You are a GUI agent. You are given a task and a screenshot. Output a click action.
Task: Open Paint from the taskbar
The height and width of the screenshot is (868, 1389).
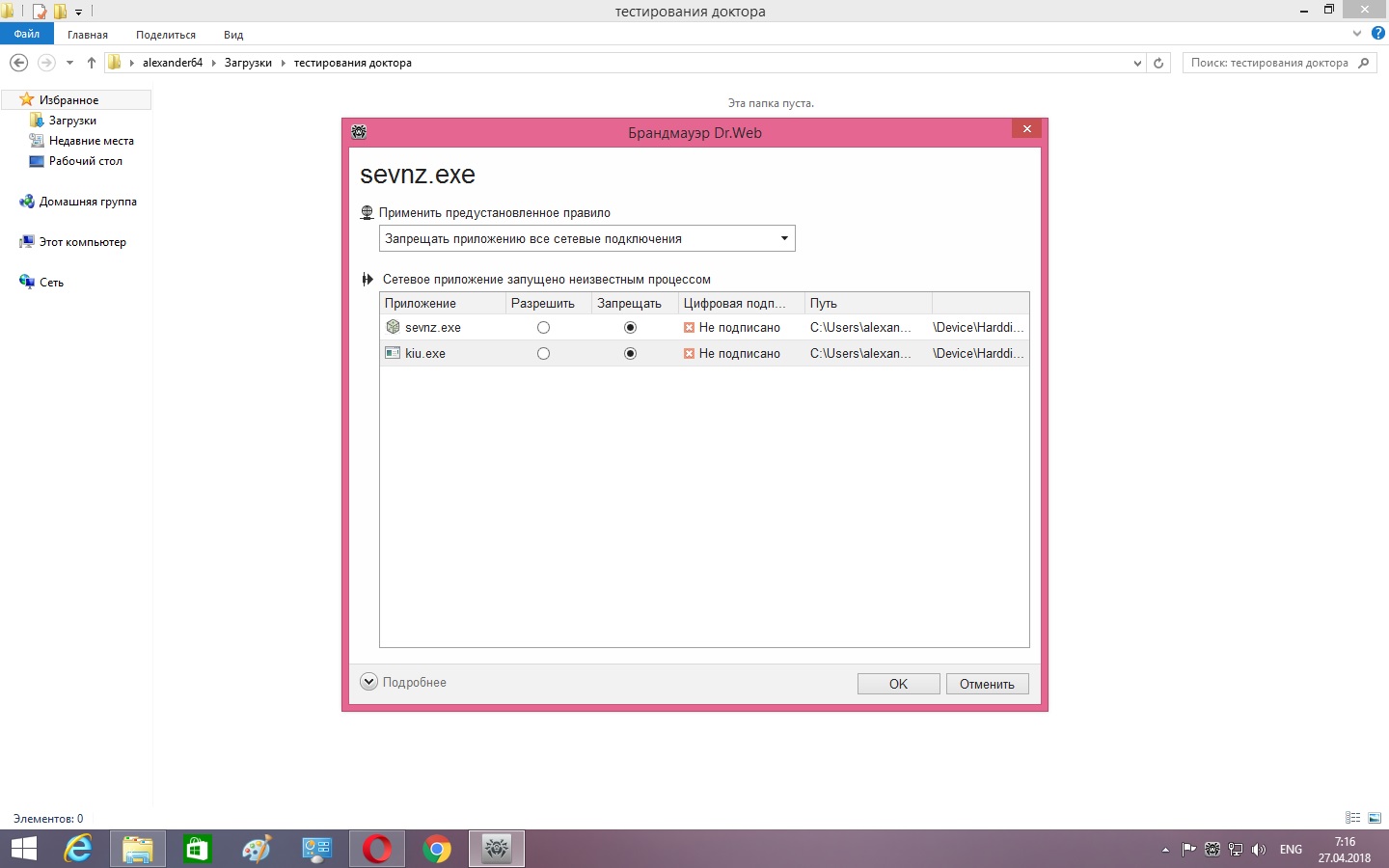pyautogui.click(x=258, y=849)
